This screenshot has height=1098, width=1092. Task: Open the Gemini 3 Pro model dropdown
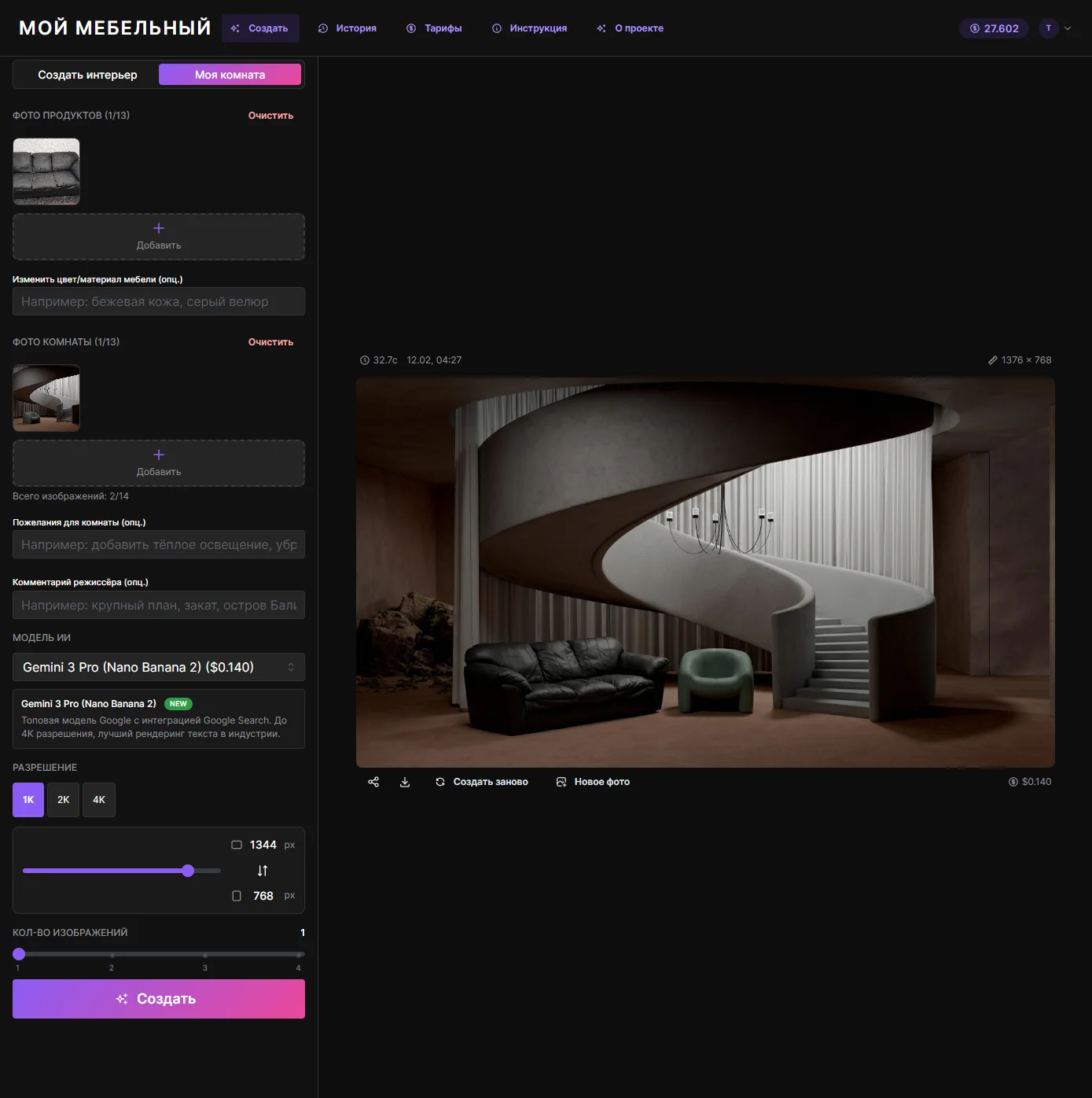(x=159, y=667)
